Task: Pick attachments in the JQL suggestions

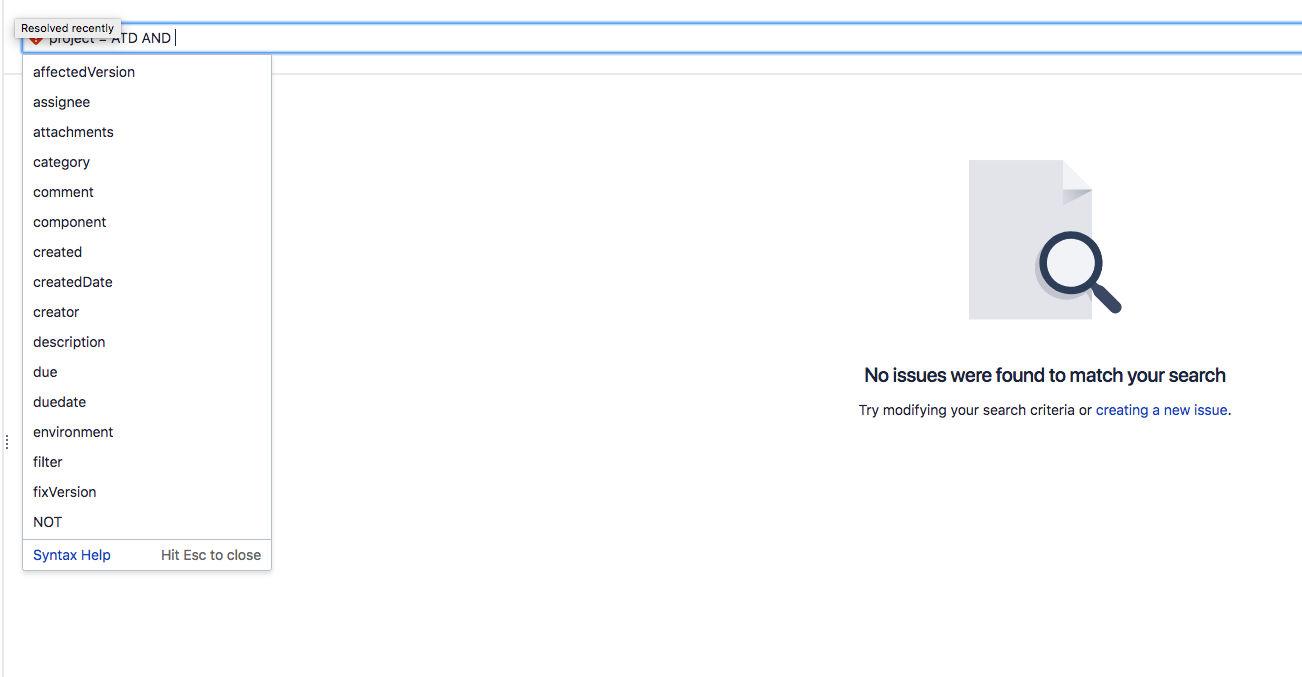Action: [x=147, y=132]
